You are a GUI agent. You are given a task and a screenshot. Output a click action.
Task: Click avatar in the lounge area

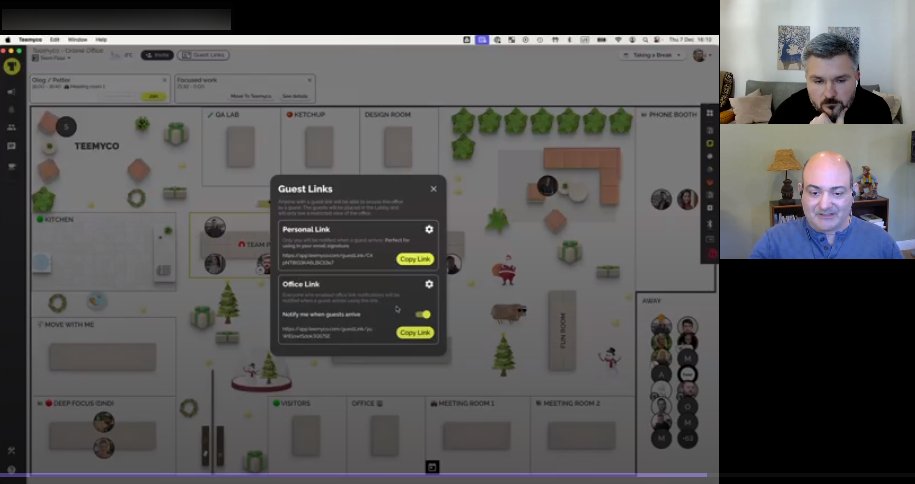click(547, 186)
